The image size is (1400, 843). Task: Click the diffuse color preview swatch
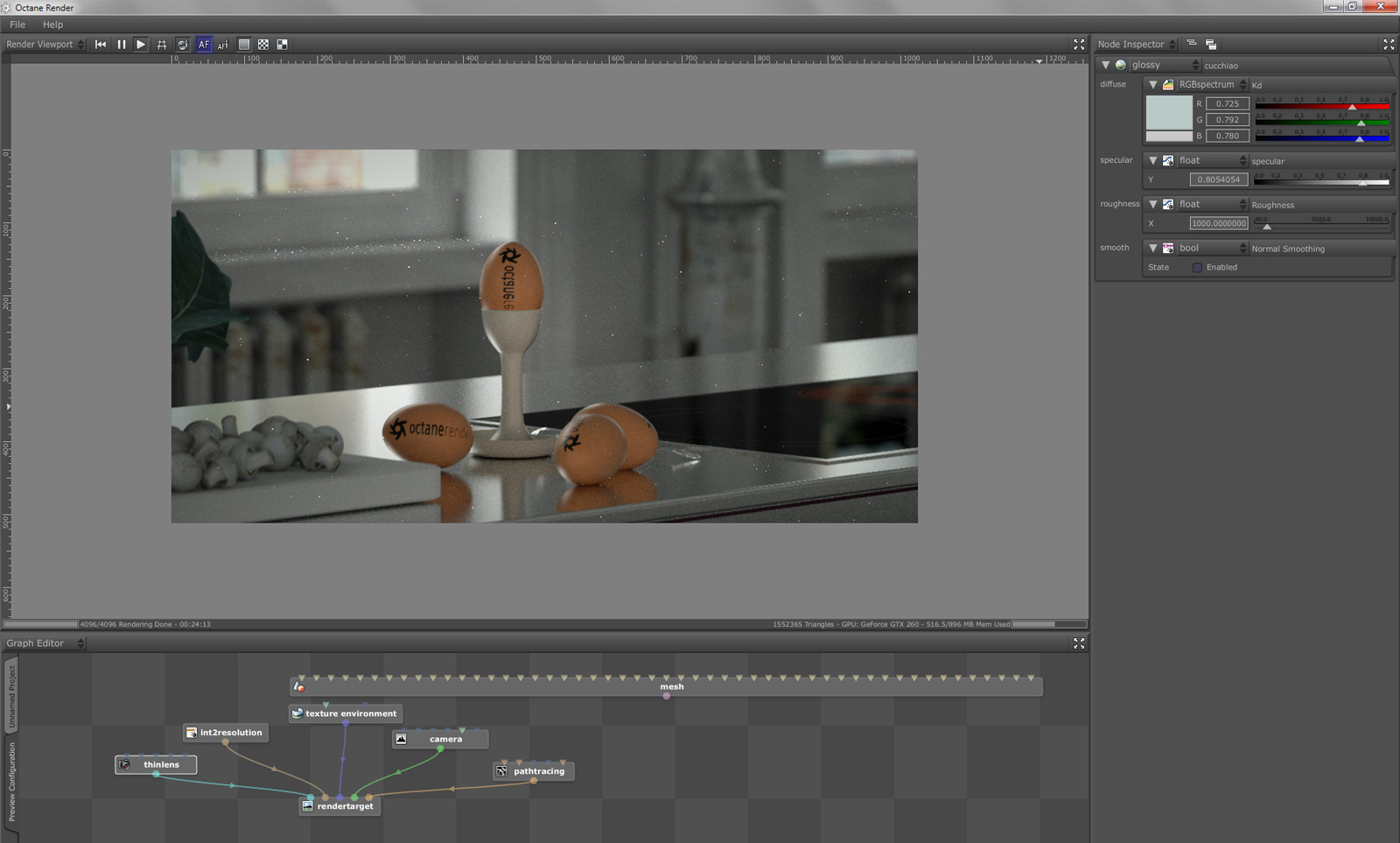pyautogui.click(x=1169, y=113)
